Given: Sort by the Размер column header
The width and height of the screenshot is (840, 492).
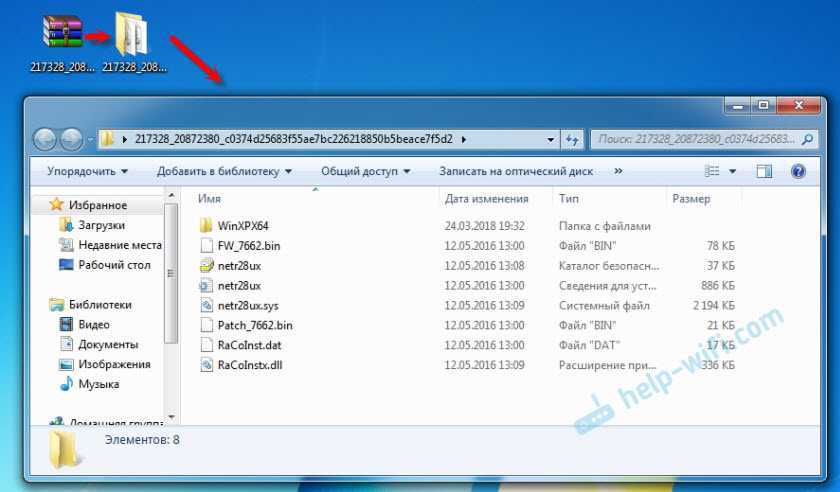Looking at the screenshot, I should click(x=691, y=199).
